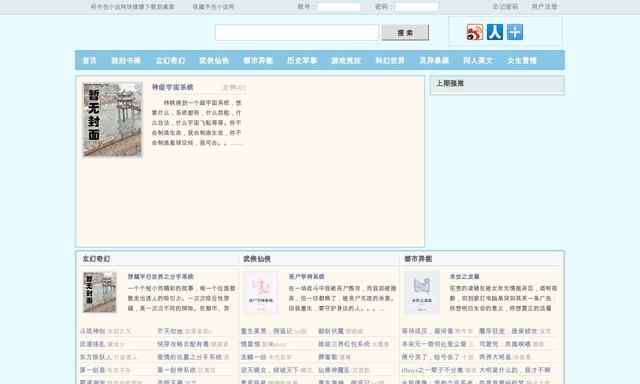Screen dimensions: 640x384
Task: Select 同人美文 category in the navigation bar
Action: [x=478, y=60]
